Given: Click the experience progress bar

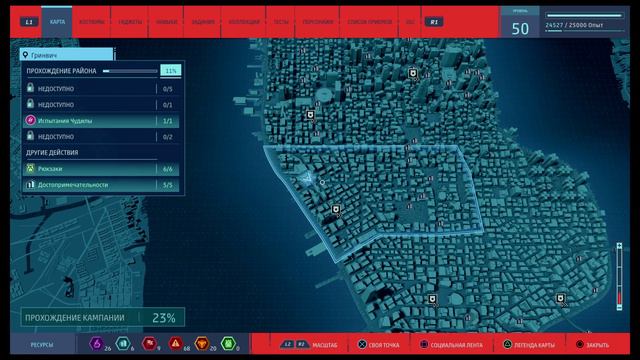Looking at the screenshot, I should [x=584, y=16].
